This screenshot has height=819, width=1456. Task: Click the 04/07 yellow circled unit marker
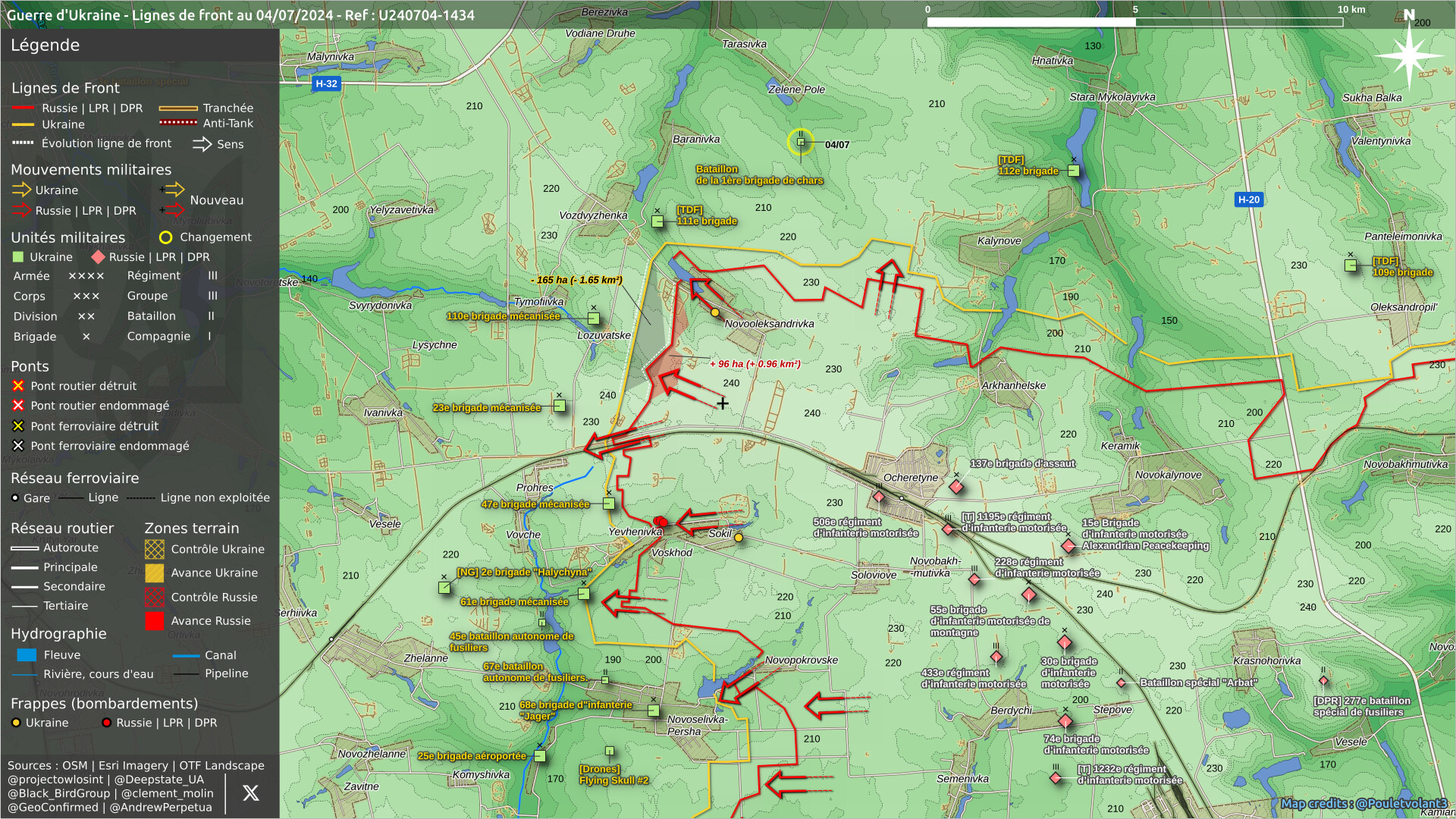[x=800, y=142]
